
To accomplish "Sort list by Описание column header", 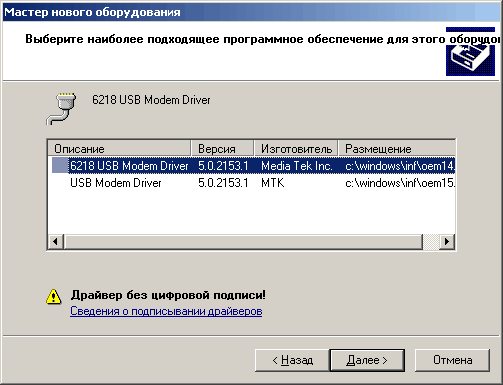I will tap(119, 149).
